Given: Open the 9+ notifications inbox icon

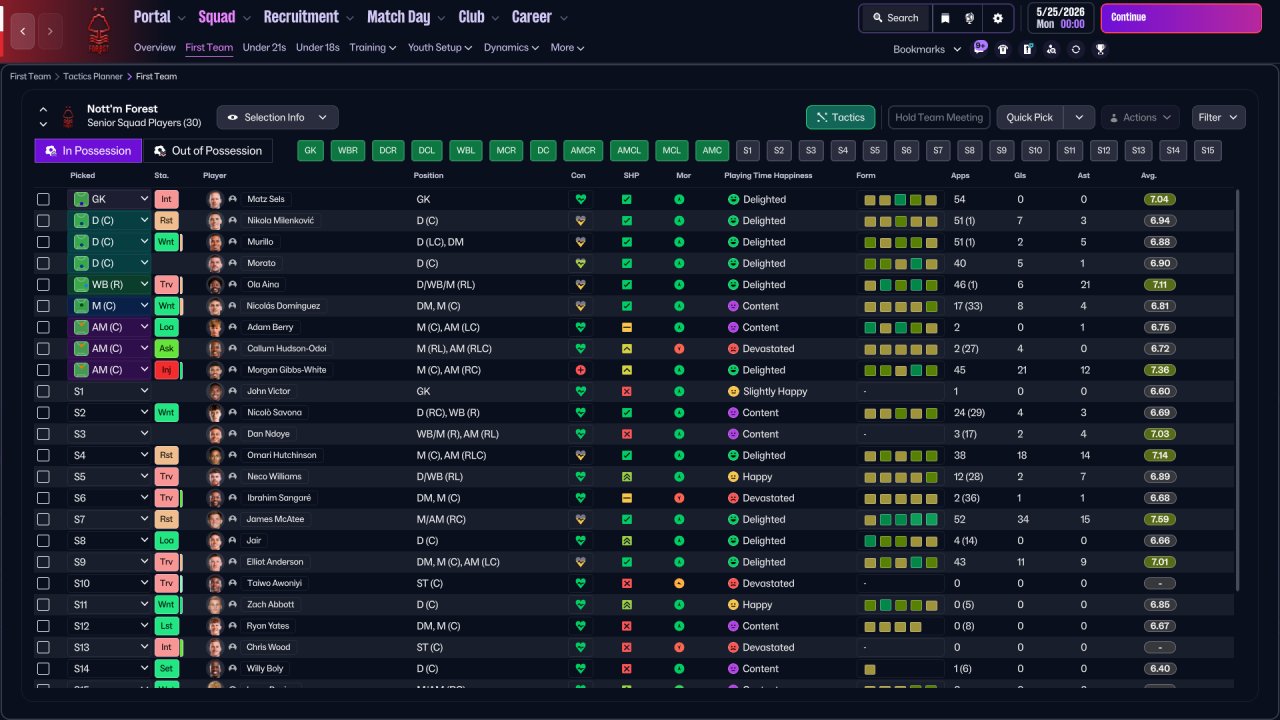Looking at the screenshot, I should click(x=980, y=47).
